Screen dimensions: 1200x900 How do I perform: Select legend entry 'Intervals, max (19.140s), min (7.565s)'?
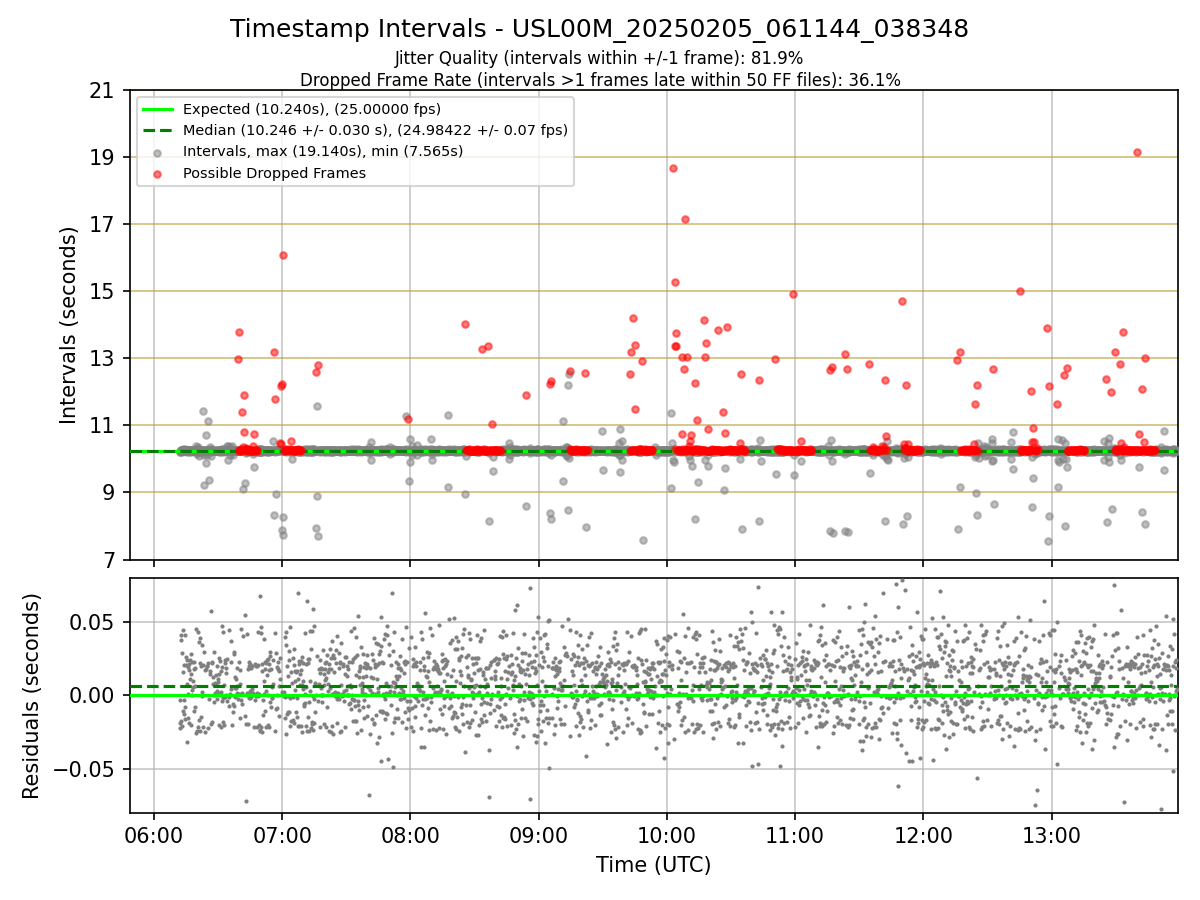coord(323,152)
